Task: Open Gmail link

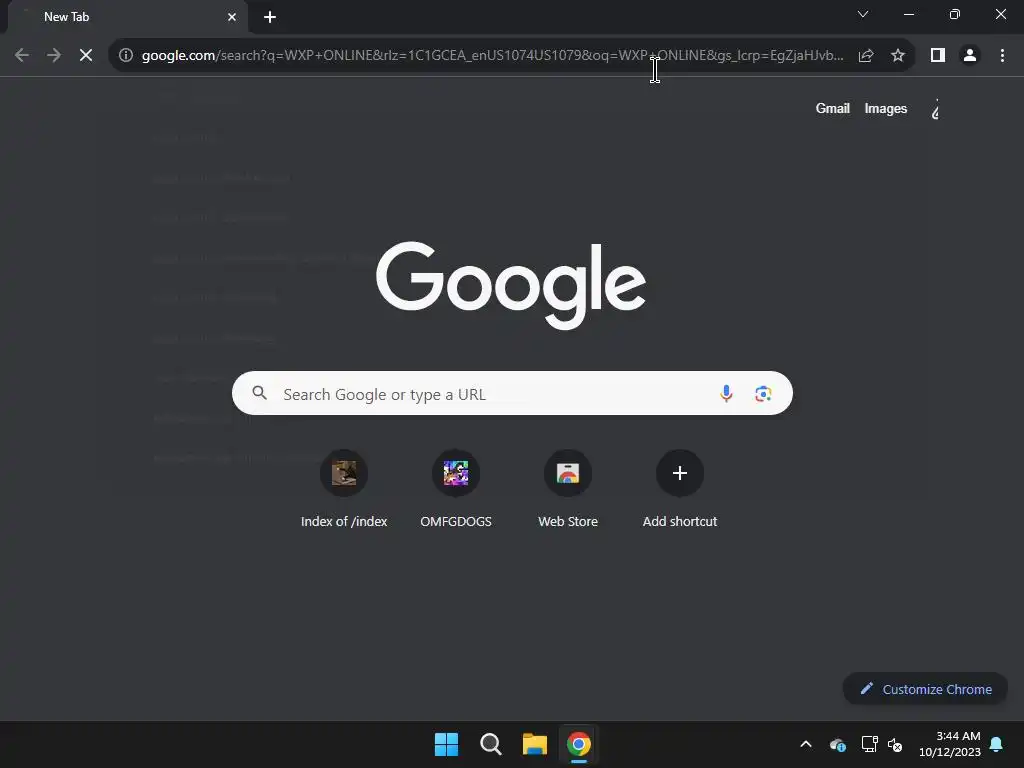Action: (x=833, y=108)
